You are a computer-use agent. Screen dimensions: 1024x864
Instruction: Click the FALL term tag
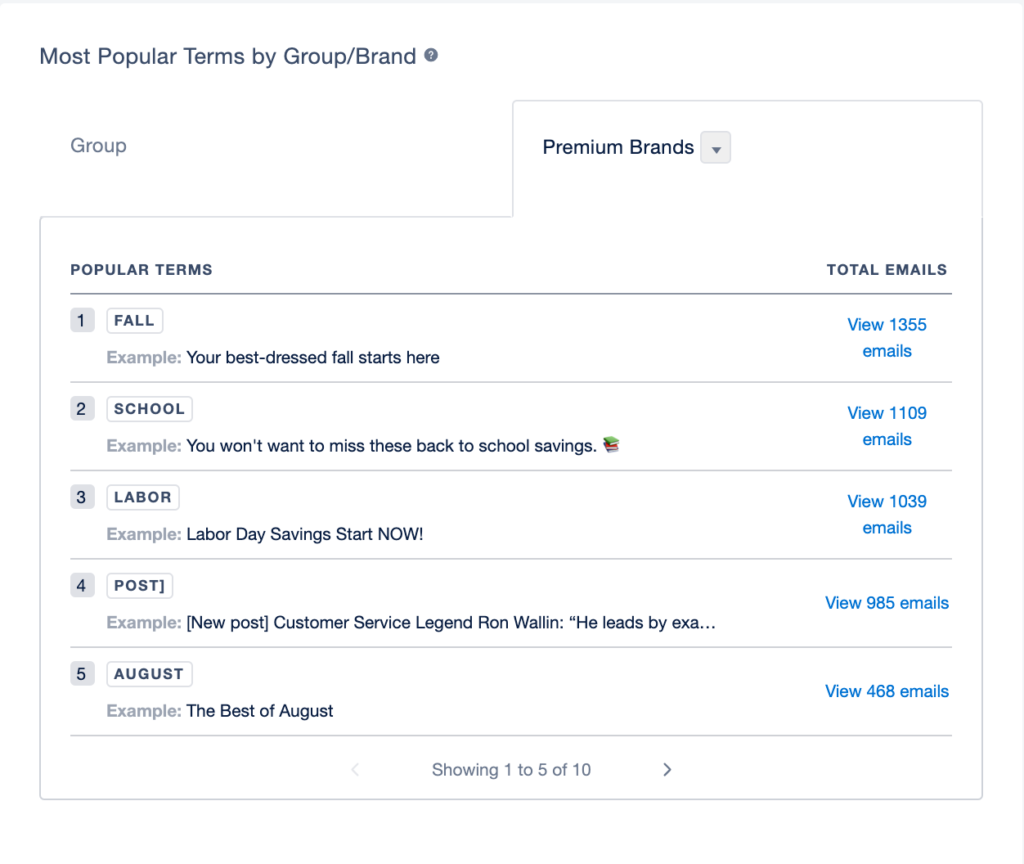pyautogui.click(x=135, y=321)
